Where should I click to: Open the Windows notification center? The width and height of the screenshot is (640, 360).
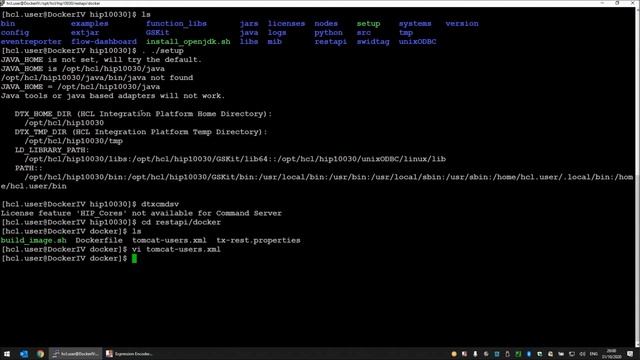point(630,354)
